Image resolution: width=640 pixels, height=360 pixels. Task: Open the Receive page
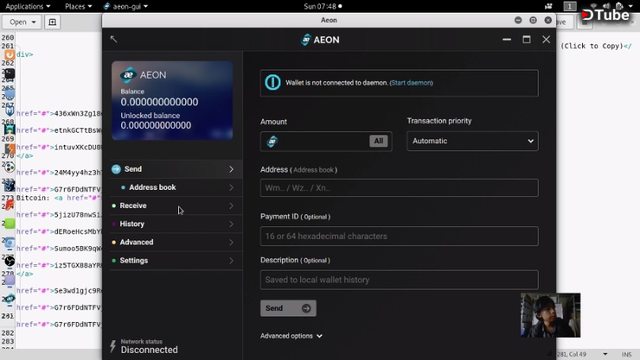pos(176,206)
